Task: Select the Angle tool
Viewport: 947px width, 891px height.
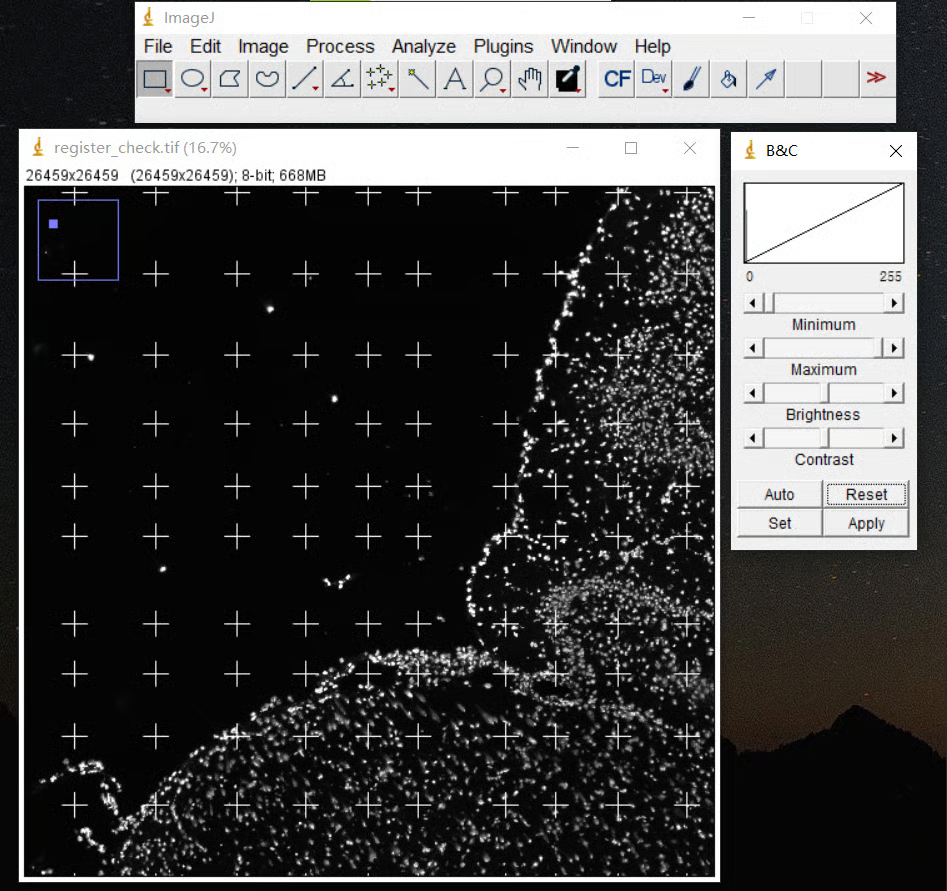Action: click(x=342, y=79)
